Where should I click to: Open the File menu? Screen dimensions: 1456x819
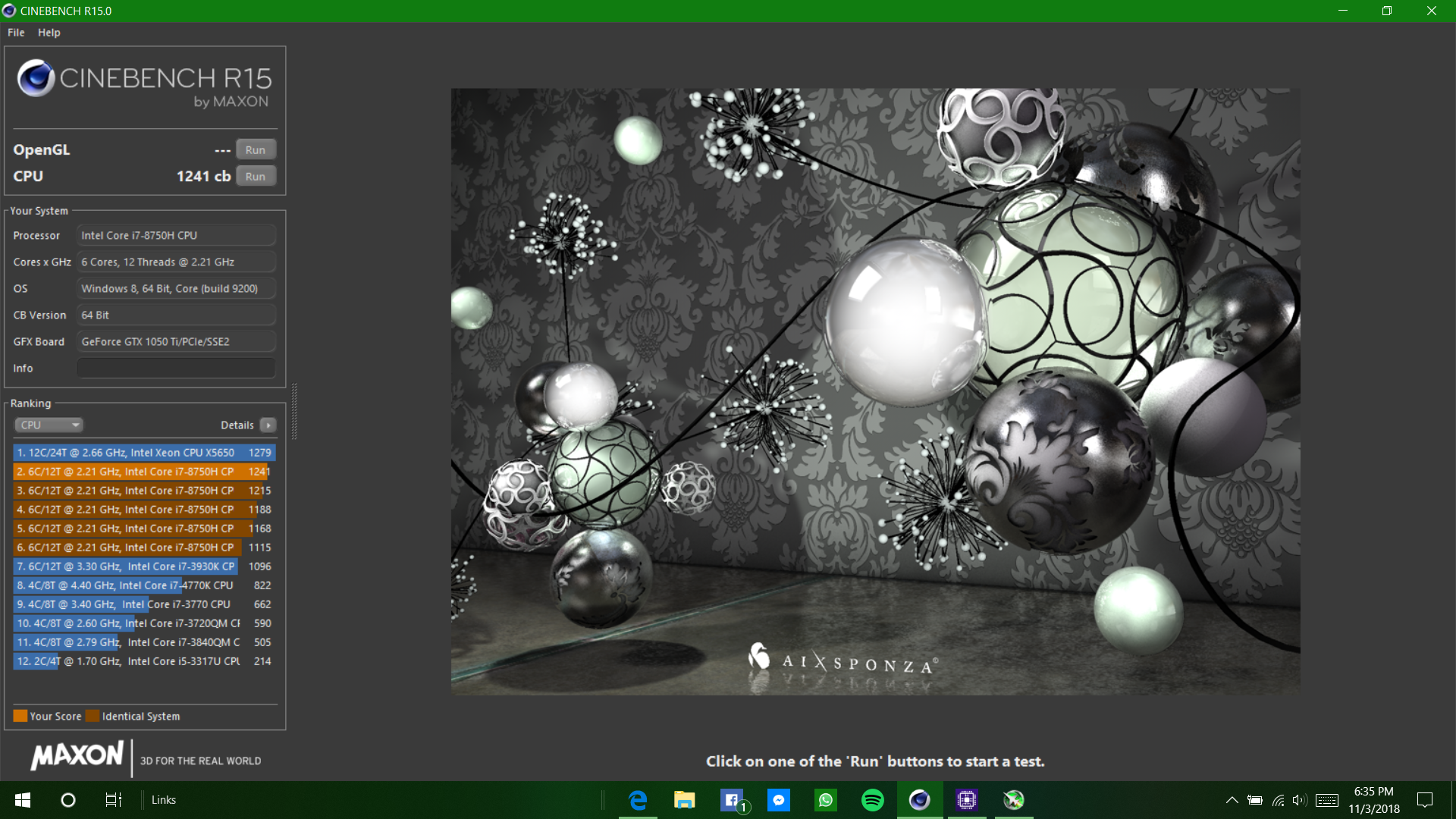click(16, 33)
